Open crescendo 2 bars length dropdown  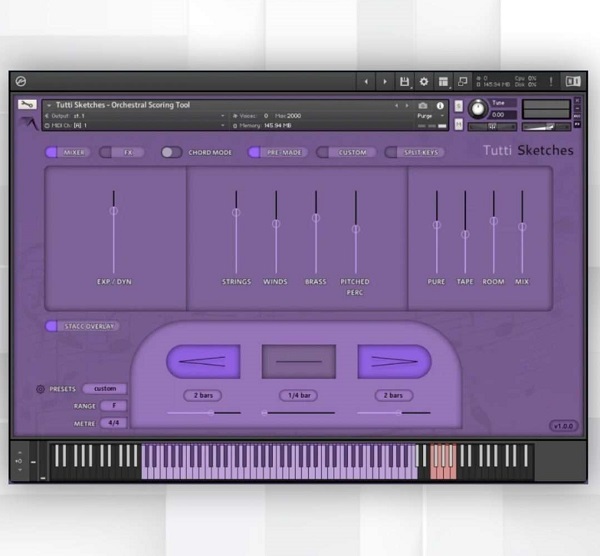click(x=203, y=395)
